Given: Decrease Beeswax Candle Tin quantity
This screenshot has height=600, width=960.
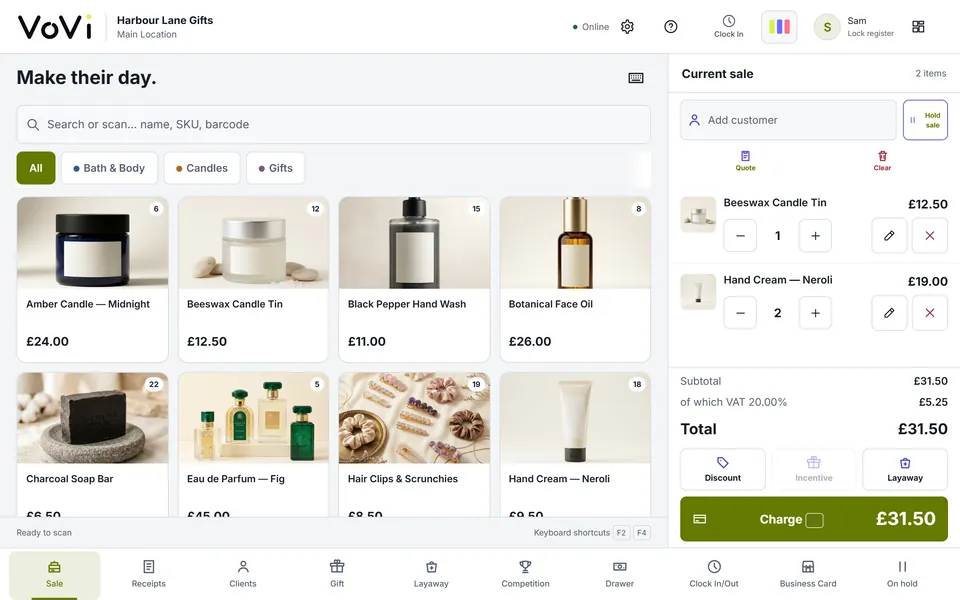Looking at the screenshot, I should click(x=740, y=236).
